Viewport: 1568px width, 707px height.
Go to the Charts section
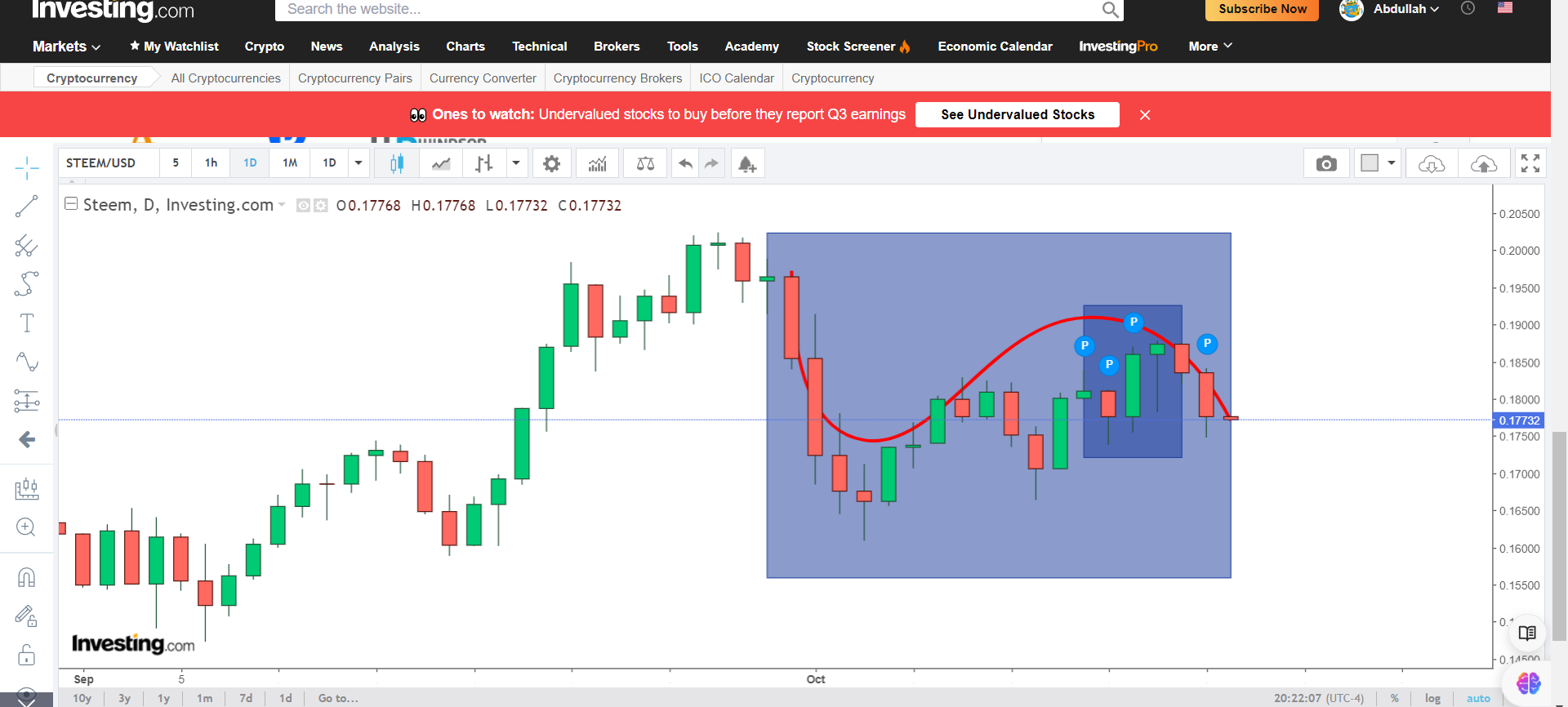pyautogui.click(x=465, y=47)
